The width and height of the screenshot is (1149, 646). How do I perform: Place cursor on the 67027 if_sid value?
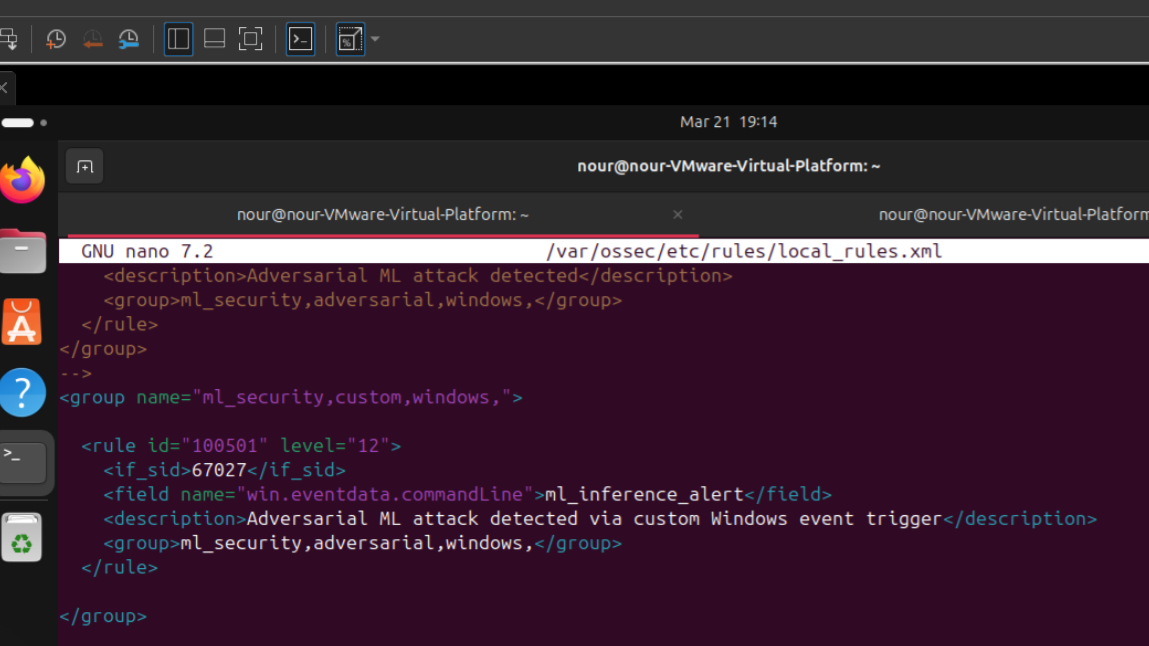[x=219, y=470]
